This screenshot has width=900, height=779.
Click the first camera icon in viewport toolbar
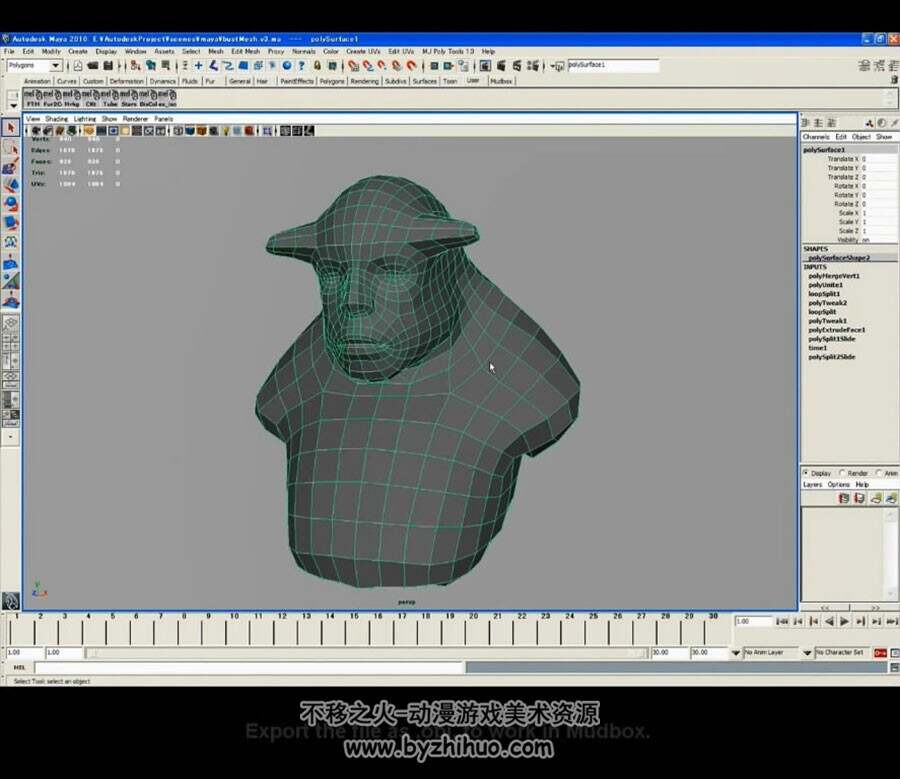click(36, 131)
